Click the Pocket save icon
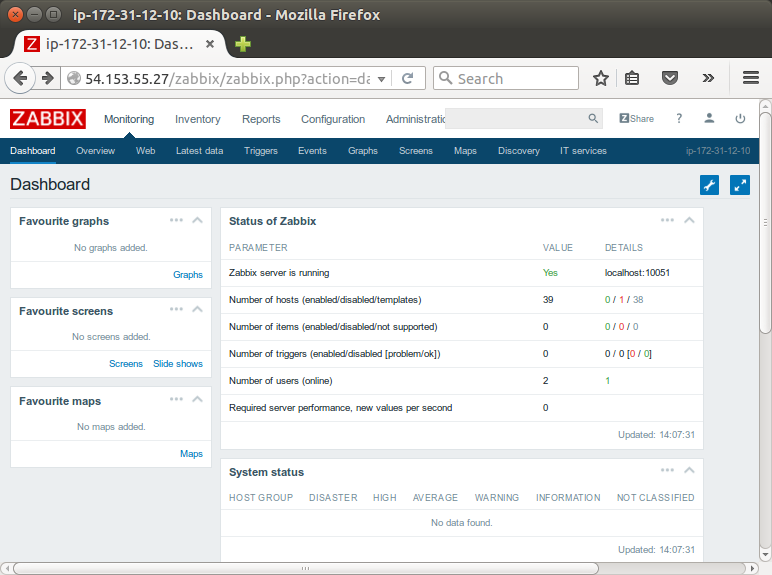Screen dimensions: 772x575 670,78
